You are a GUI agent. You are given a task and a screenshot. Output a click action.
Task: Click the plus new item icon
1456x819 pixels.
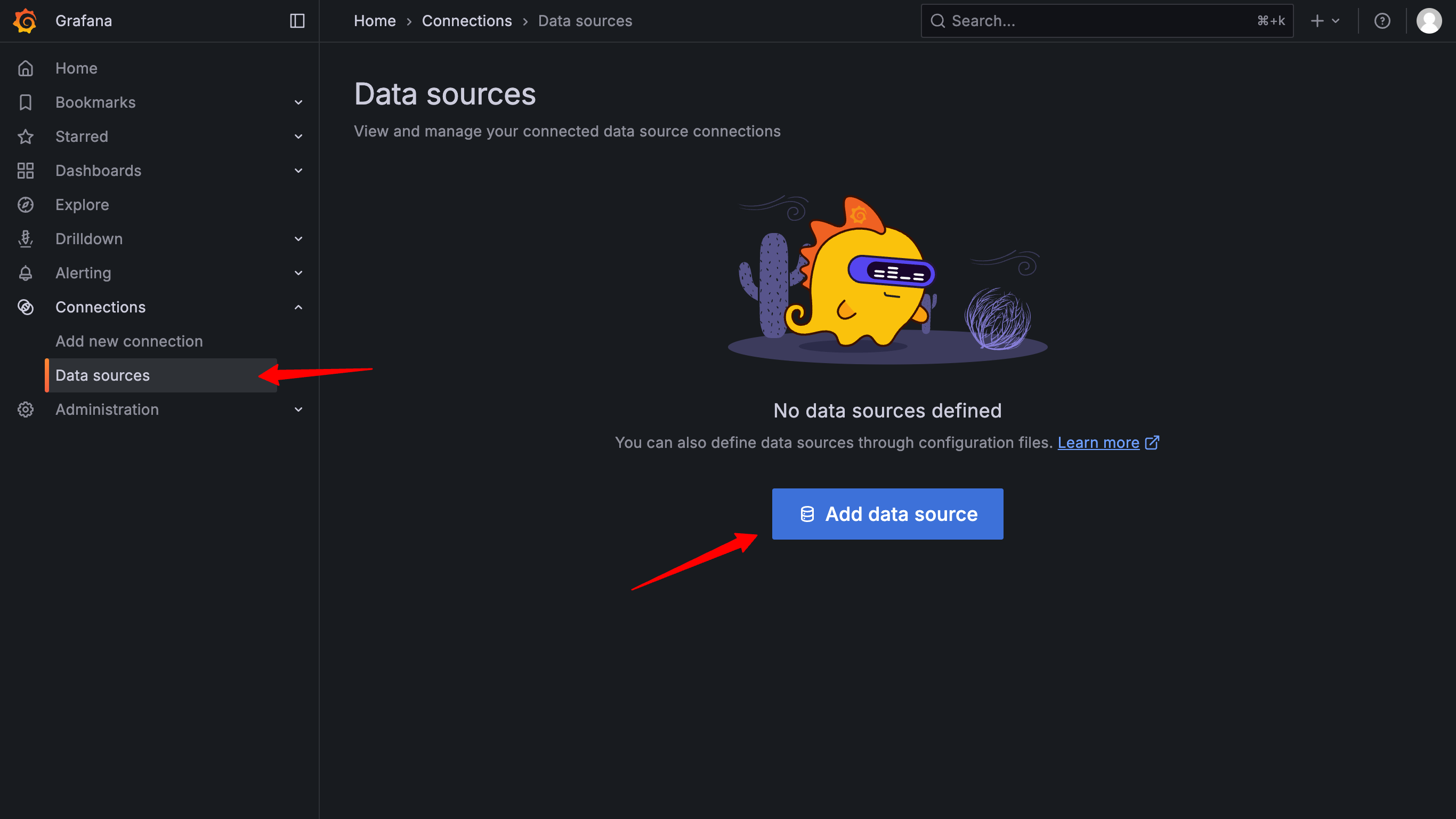pos(1317,21)
